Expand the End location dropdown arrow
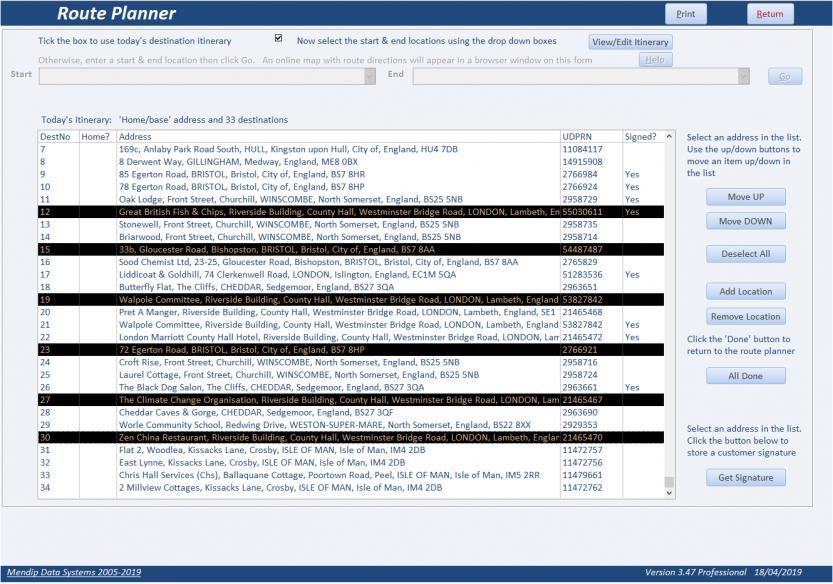The height and width of the screenshot is (584, 833). (x=744, y=77)
